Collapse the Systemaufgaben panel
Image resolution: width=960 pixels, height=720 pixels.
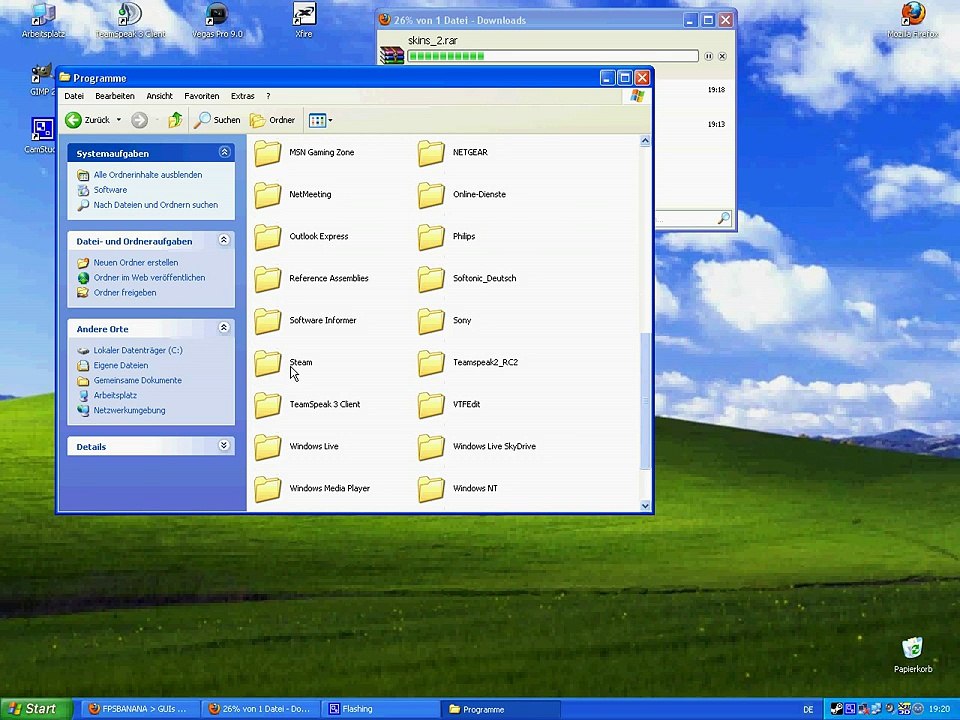[224, 153]
